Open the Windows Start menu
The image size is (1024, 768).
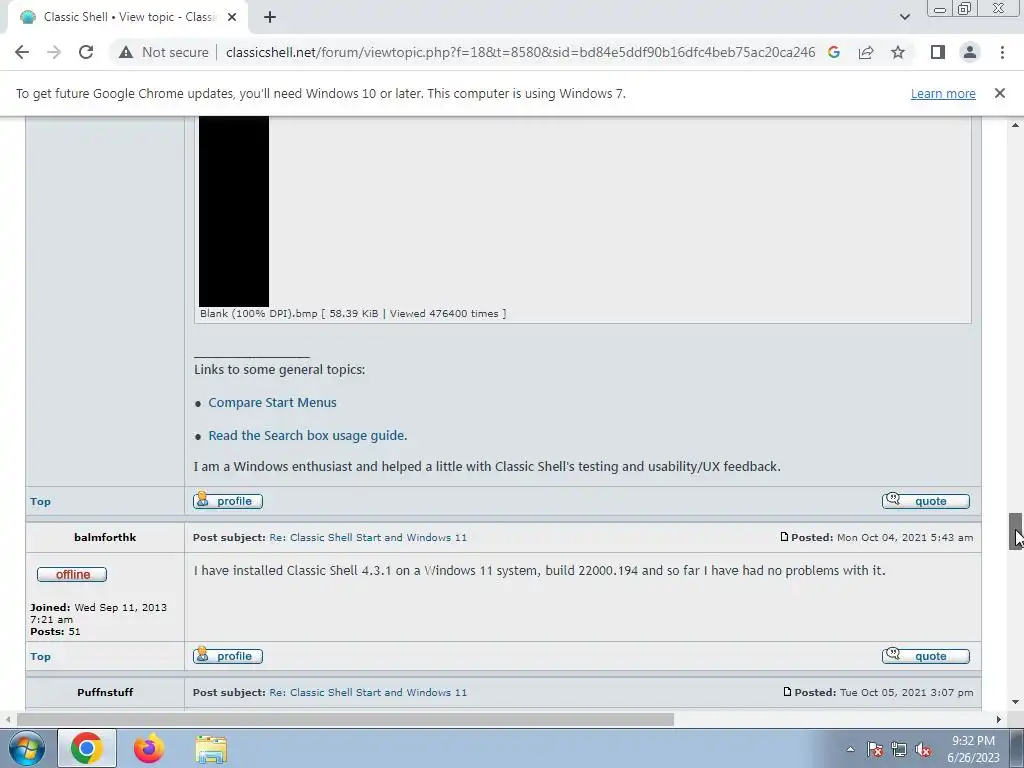[x=25, y=748]
